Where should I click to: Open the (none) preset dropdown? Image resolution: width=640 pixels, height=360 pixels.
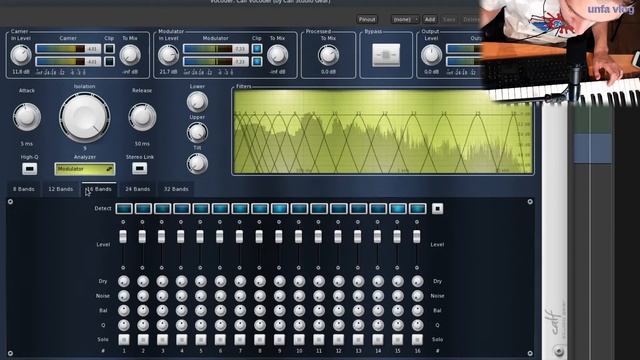pyautogui.click(x=404, y=19)
